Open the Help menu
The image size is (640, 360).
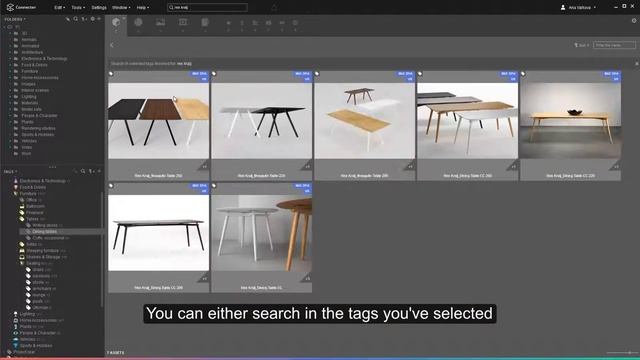pos(143,7)
